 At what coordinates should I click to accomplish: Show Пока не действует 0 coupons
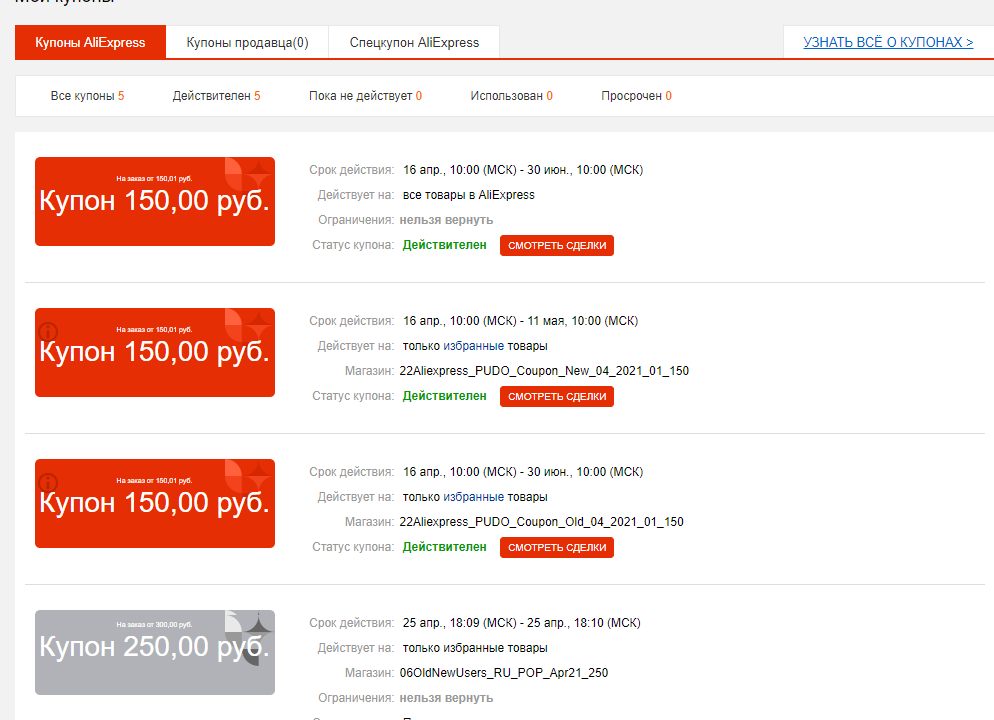pyautogui.click(x=365, y=96)
